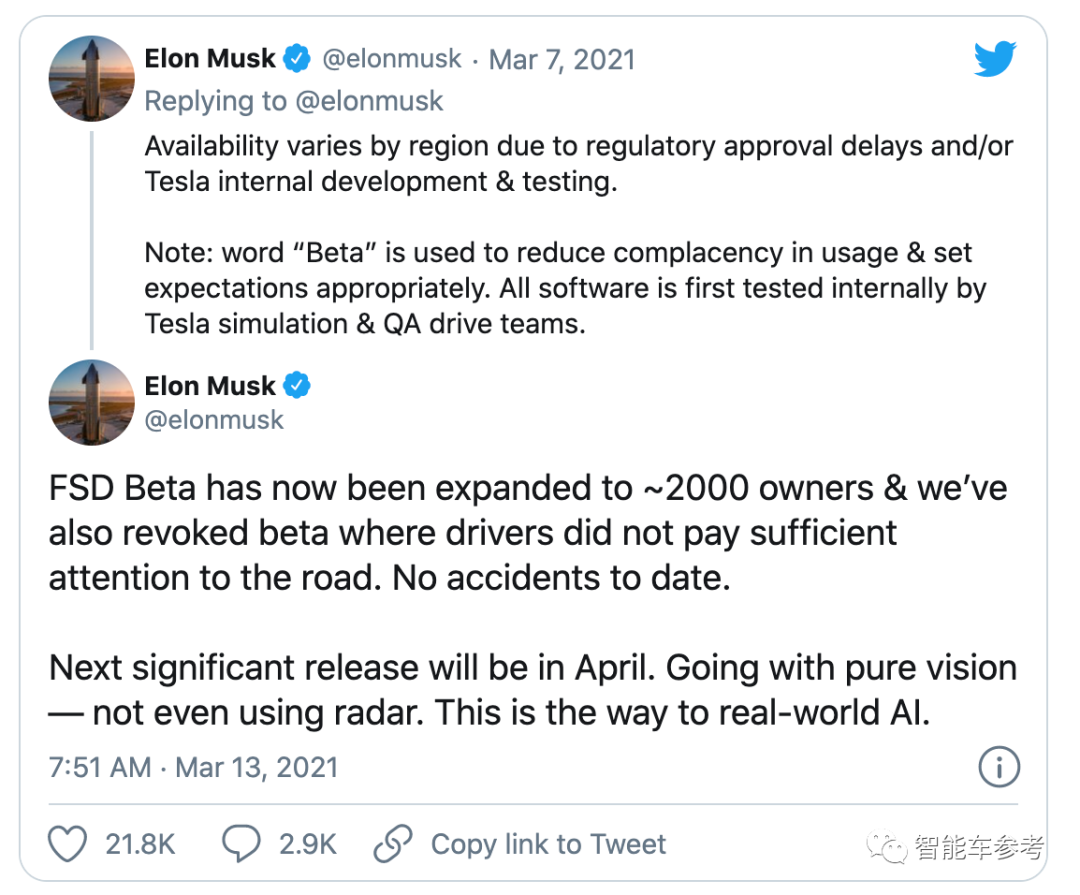Like the tweet with the heart icon
The height and width of the screenshot is (895, 1080).
(x=69, y=845)
